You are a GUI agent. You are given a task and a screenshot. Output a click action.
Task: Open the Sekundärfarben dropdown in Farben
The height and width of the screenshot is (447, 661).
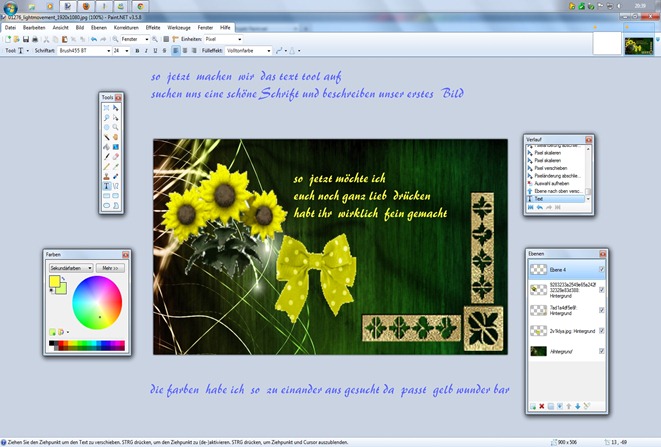[71, 268]
